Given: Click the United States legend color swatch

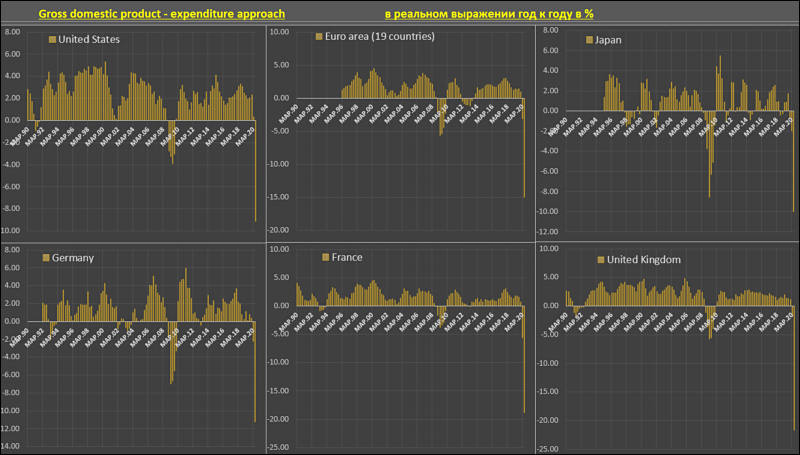Looking at the screenshot, I should click(x=52, y=40).
